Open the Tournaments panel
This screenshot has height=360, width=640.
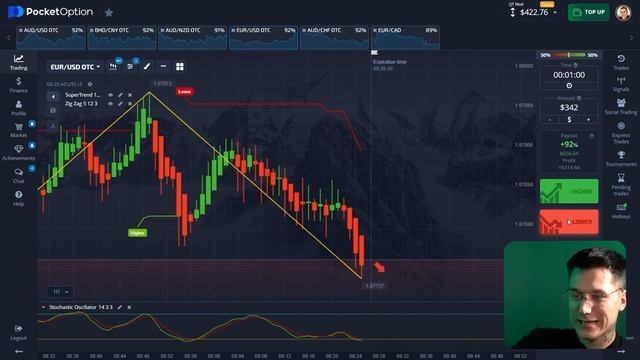tap(621, 158)
